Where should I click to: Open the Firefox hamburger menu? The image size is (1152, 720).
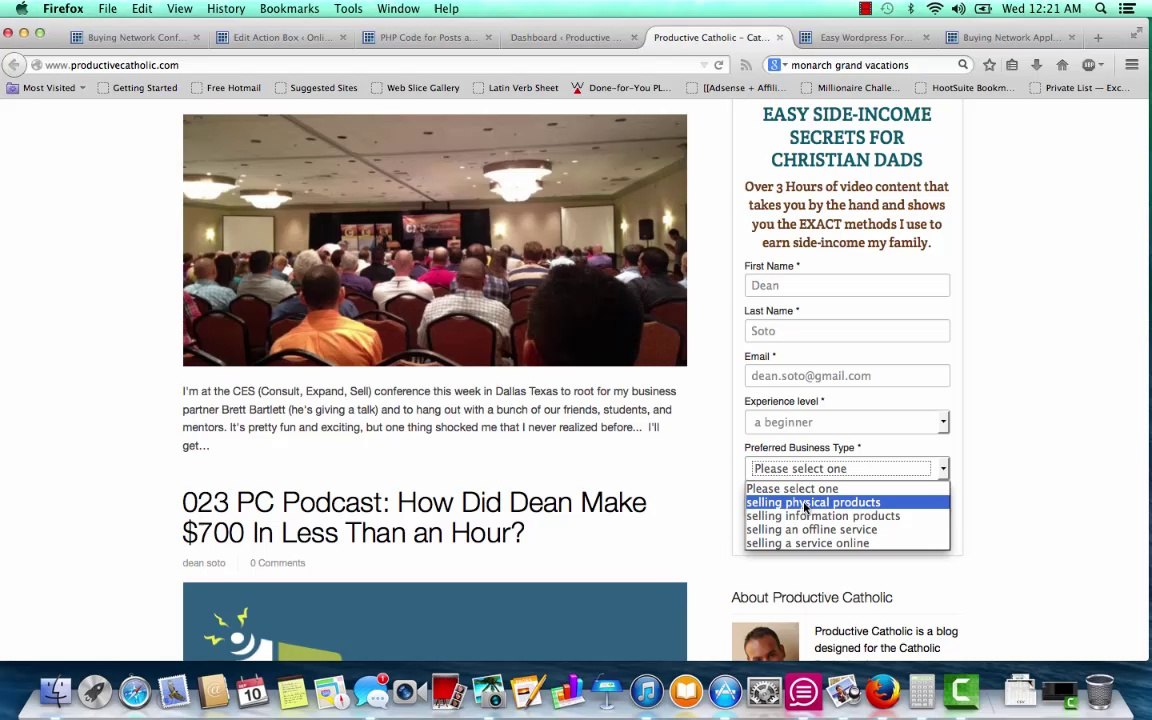click(x=1131, y=65)
